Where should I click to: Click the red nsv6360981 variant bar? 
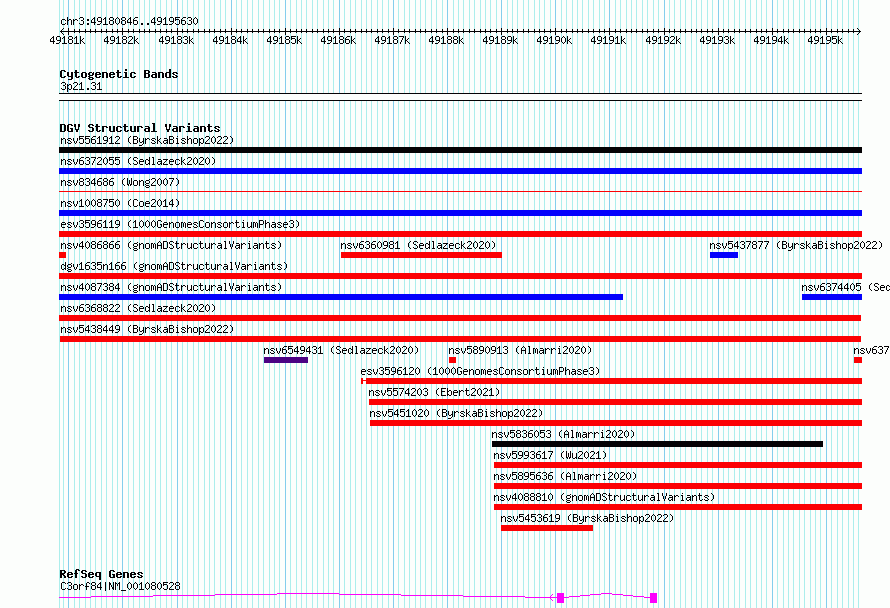click(421, 255)
